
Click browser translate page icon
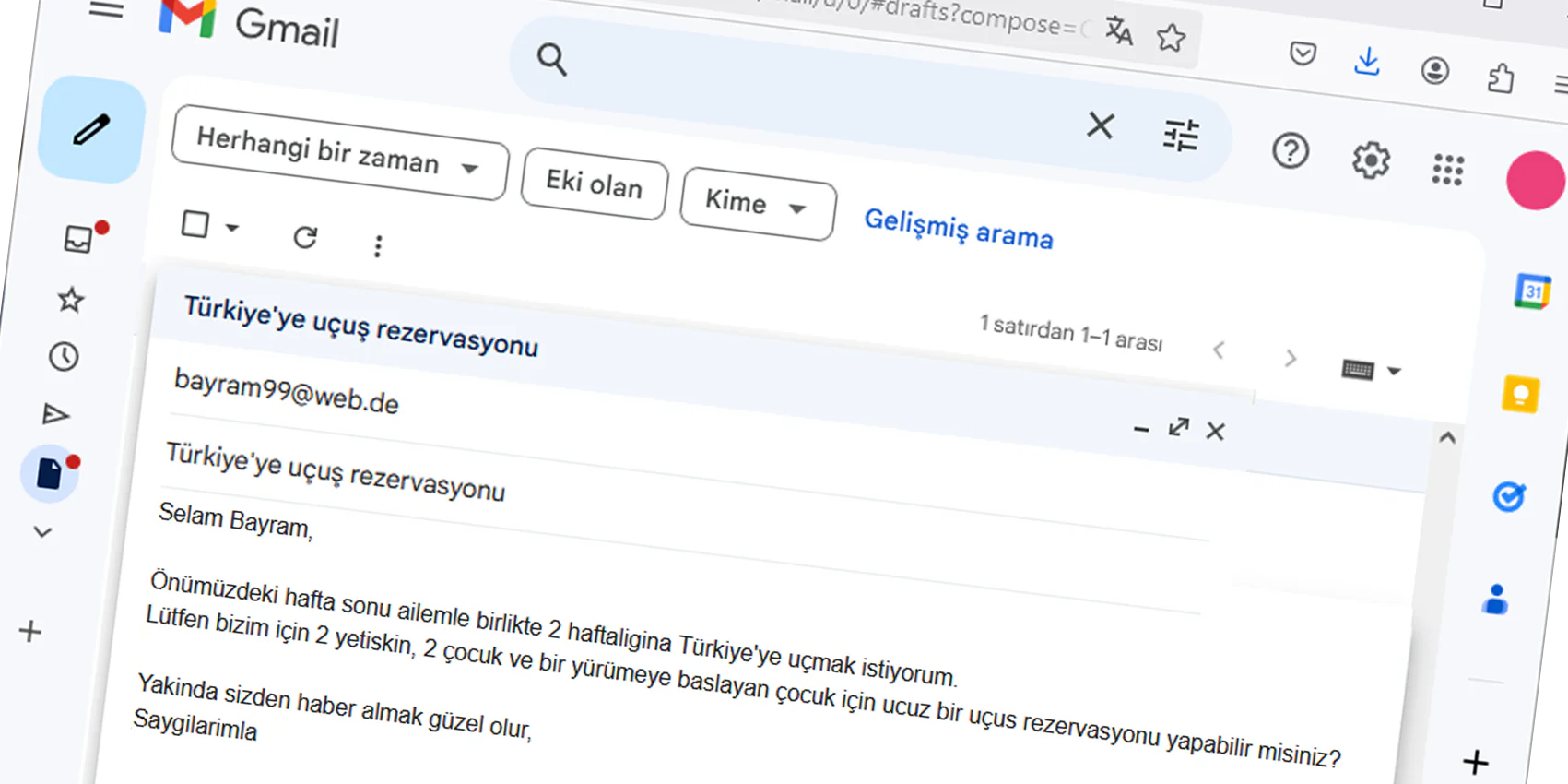1119,30
